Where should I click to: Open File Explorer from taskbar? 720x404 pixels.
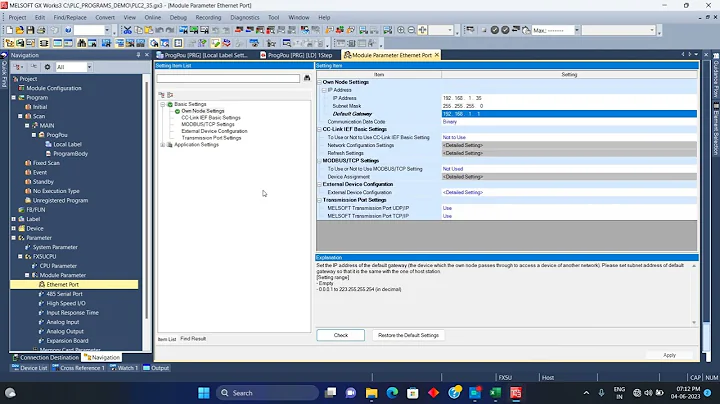tap(371, 393)
